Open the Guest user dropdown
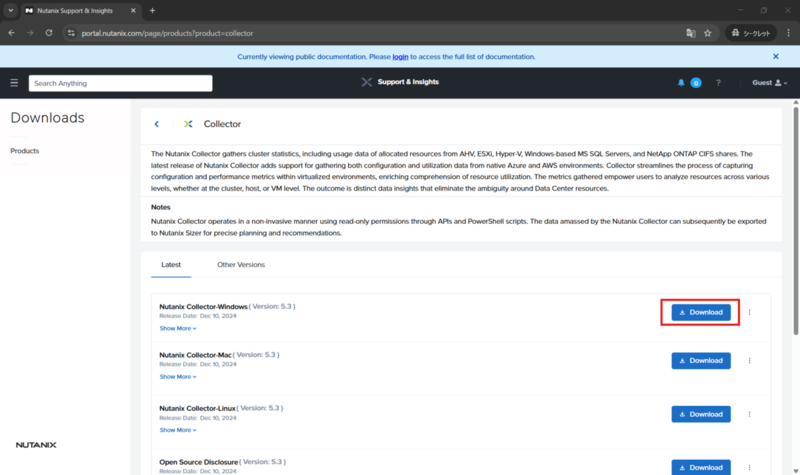The width and height of the screenshot is (800, 475). point(769,83)
